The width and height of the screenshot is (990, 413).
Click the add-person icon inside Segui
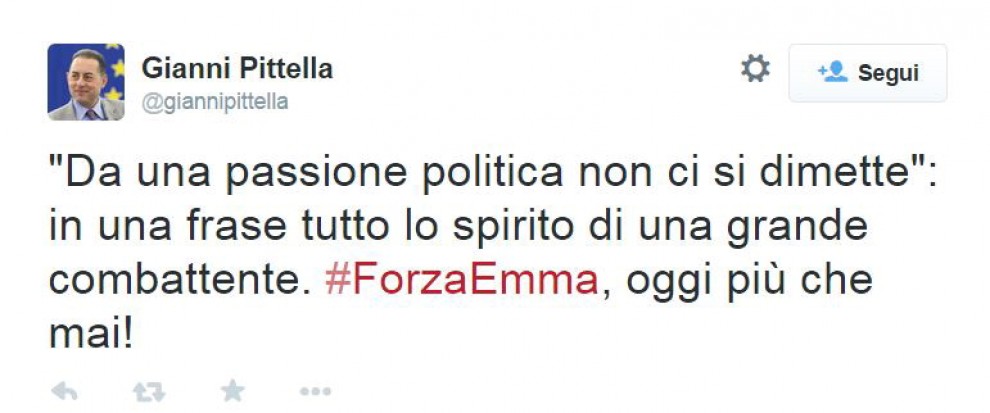tap(832, 71)
